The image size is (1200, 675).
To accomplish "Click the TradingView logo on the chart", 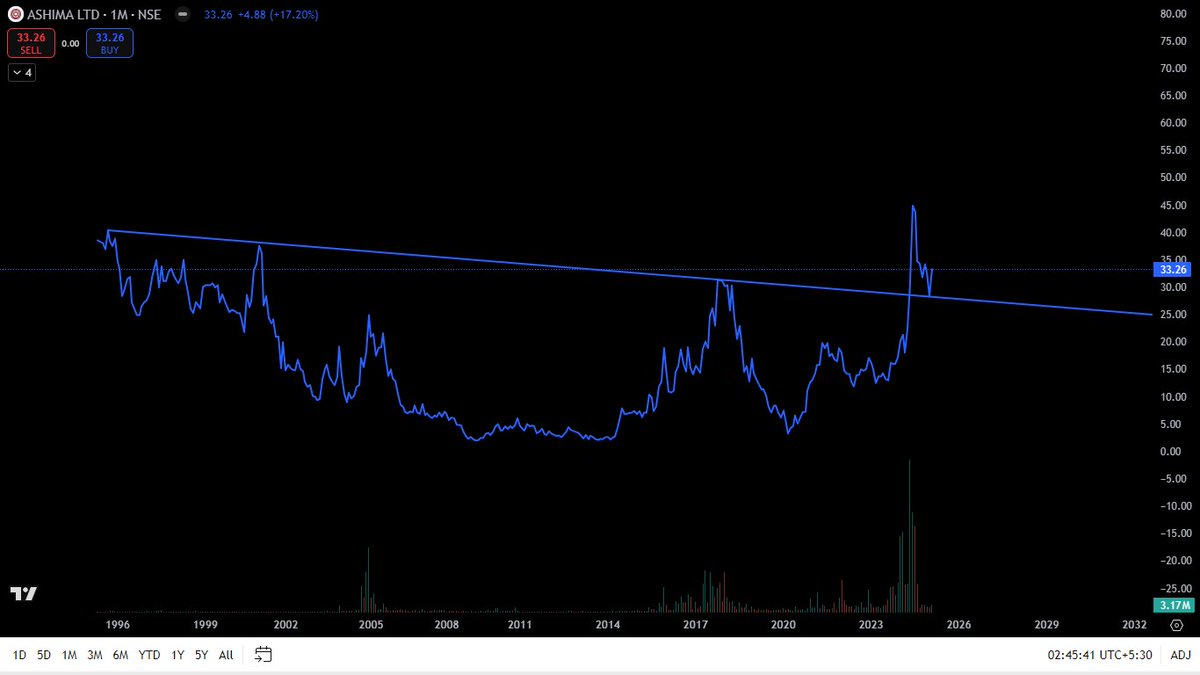I will coord(24,594).
